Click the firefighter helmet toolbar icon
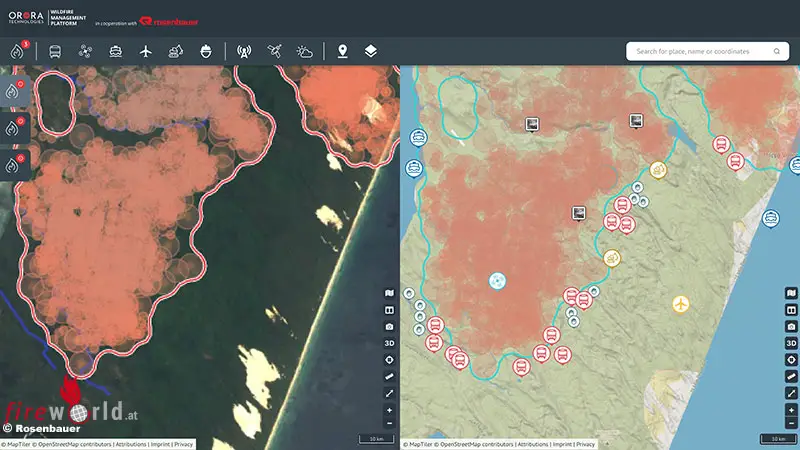Image resolution: width=800 pixels, height=450 pixels. (x=206, y=51)
